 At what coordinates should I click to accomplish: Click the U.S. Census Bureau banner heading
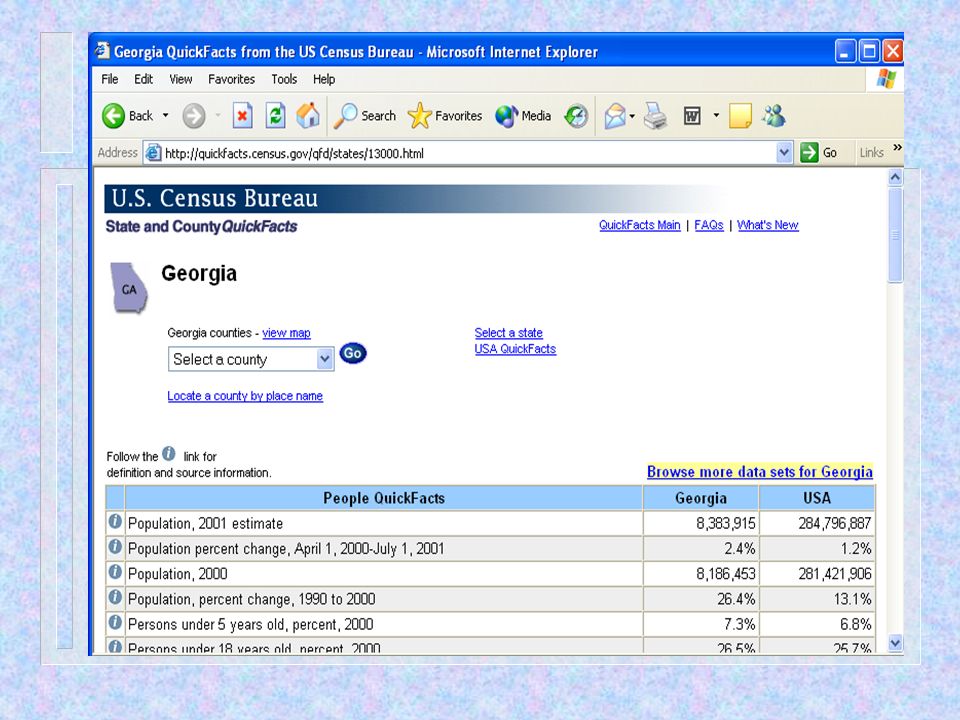(x=215, y=198)
